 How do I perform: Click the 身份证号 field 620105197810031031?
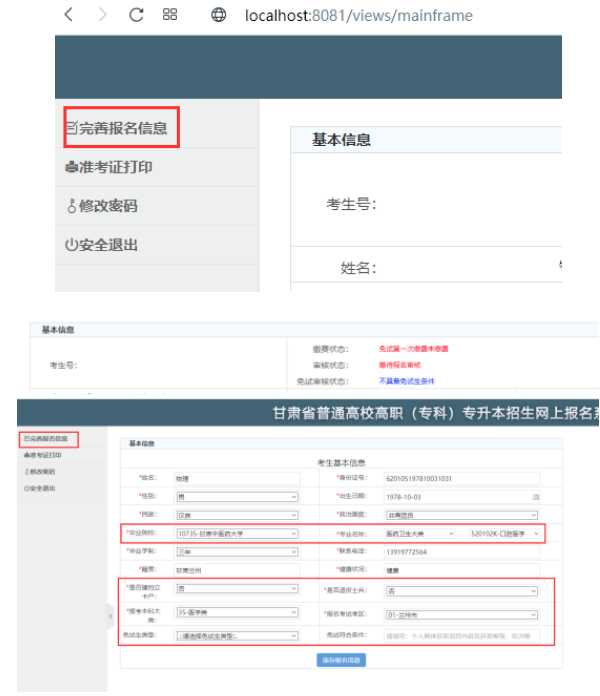462,478
